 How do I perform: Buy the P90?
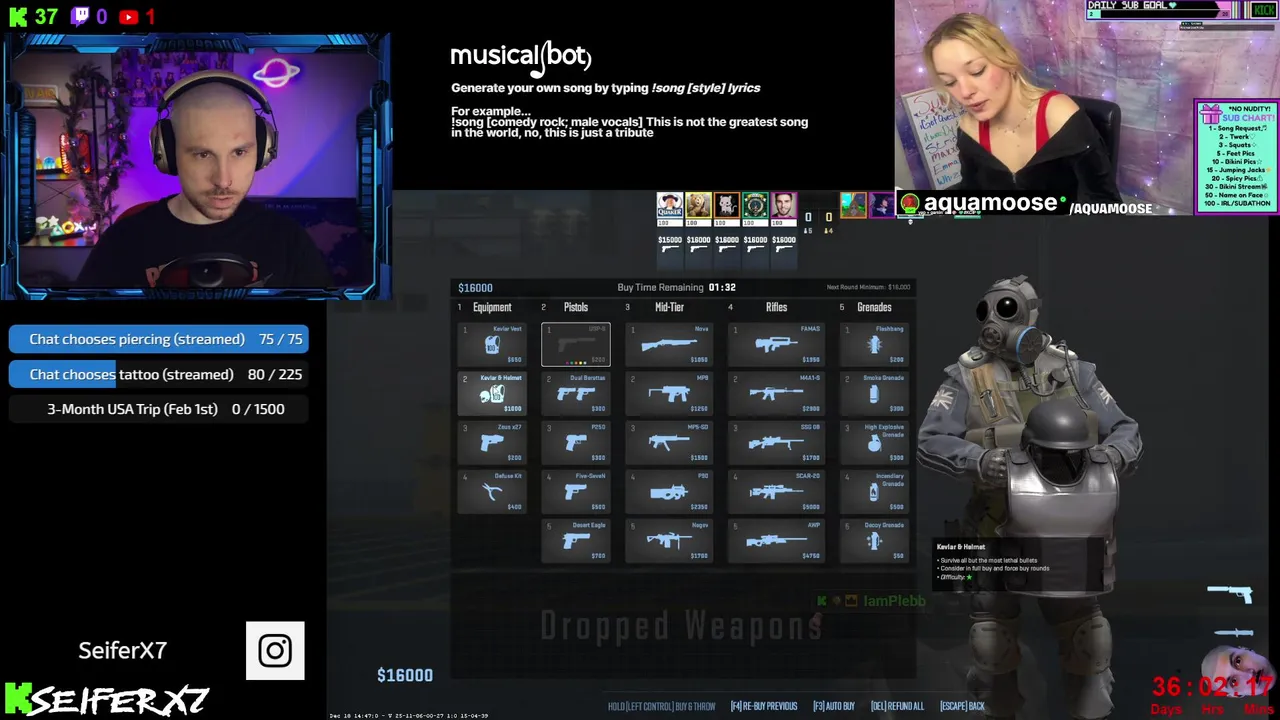click(x=669, y=491)
